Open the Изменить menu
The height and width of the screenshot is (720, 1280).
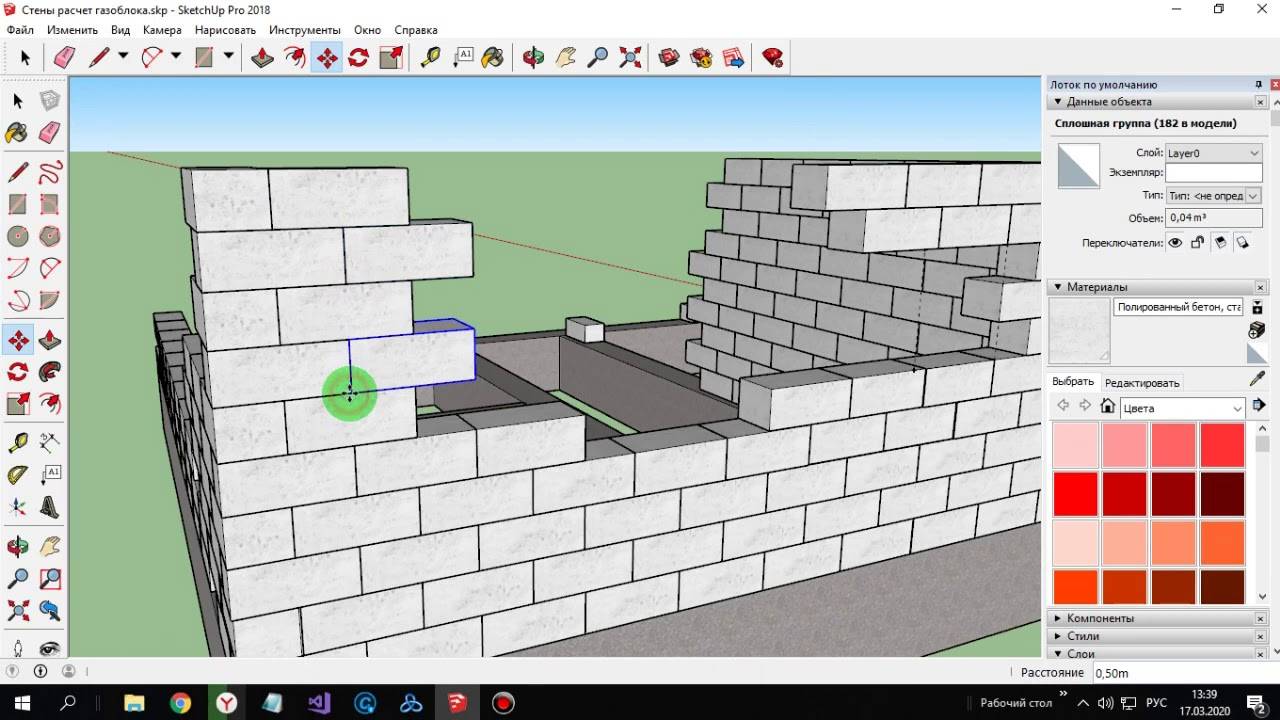(x=72, y=30)
